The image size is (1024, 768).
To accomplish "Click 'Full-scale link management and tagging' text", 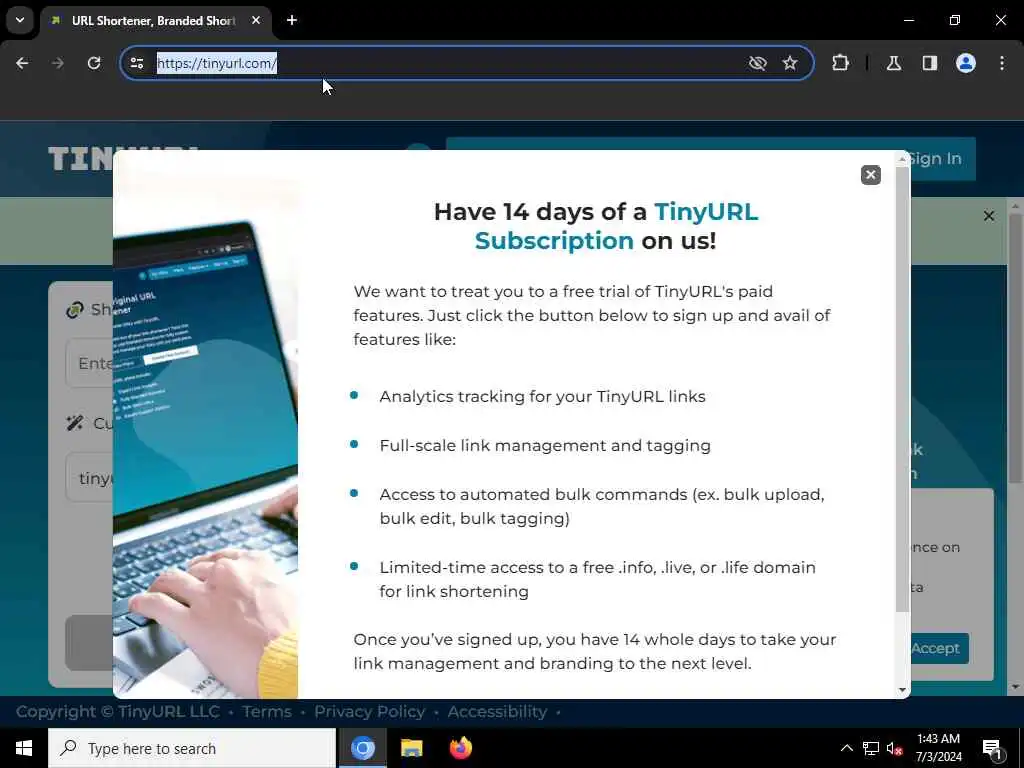I will (545, 445).
